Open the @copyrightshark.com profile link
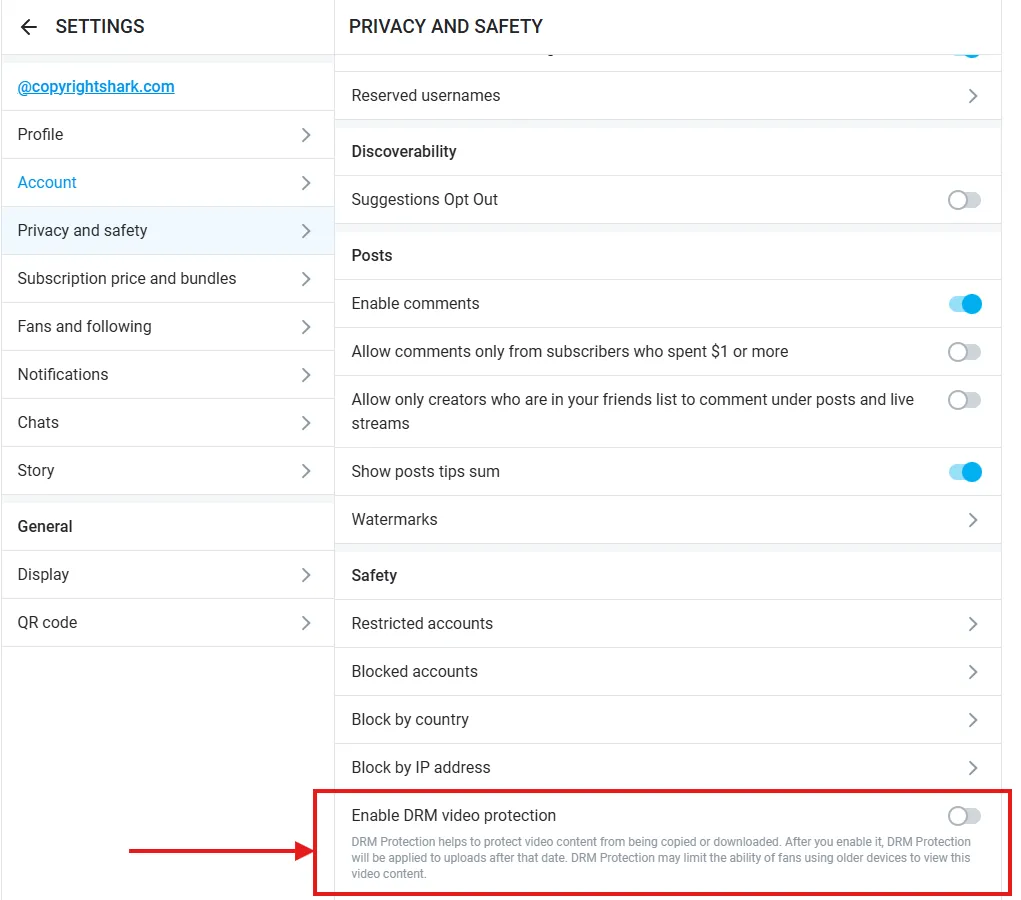The width and height of the screenshot is (1021, 900). click(x=94, y=86)
